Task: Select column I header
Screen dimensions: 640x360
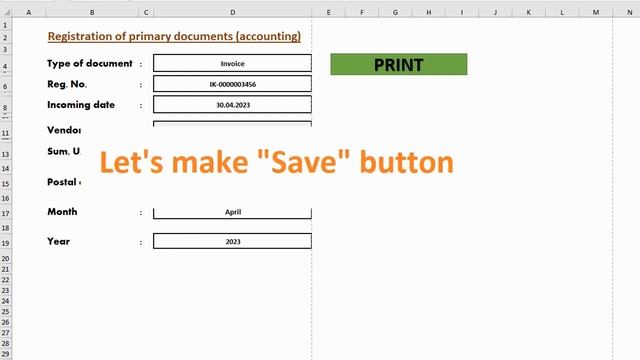Action: 462,12
